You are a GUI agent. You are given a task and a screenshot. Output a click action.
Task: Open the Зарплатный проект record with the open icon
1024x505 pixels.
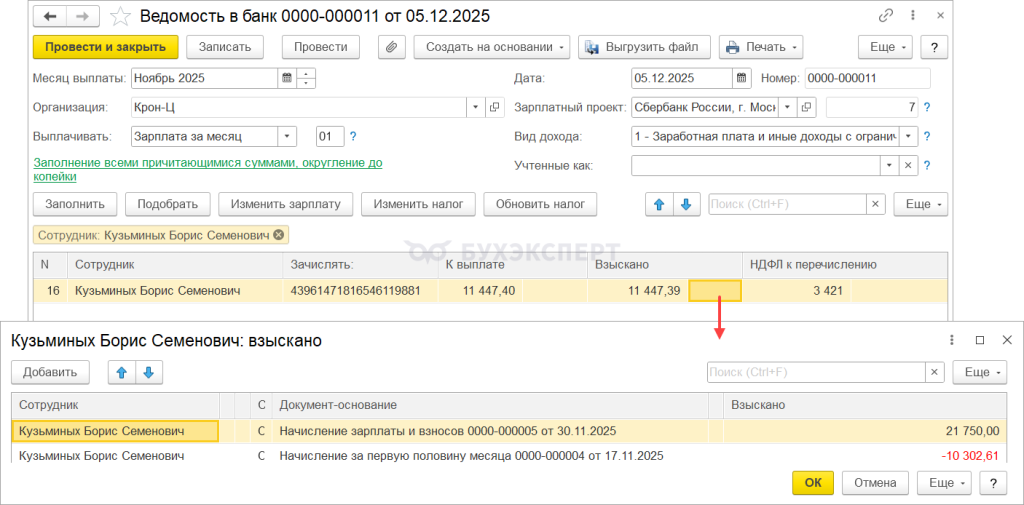(x=807, y=107)
